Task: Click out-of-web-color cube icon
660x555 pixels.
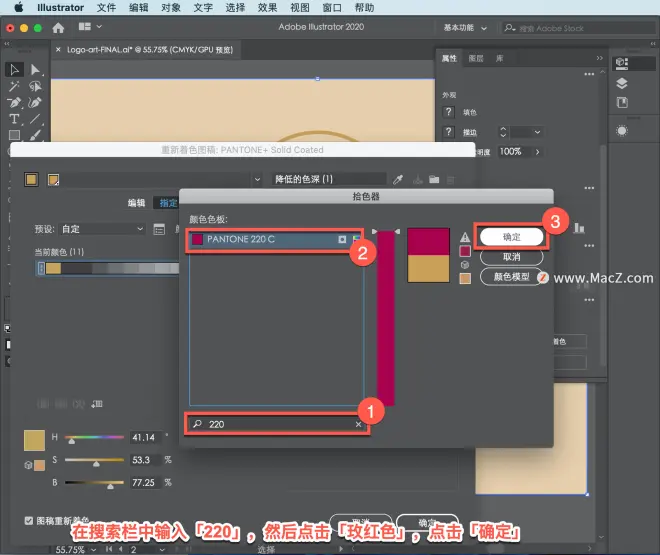Action: [465, 265]
